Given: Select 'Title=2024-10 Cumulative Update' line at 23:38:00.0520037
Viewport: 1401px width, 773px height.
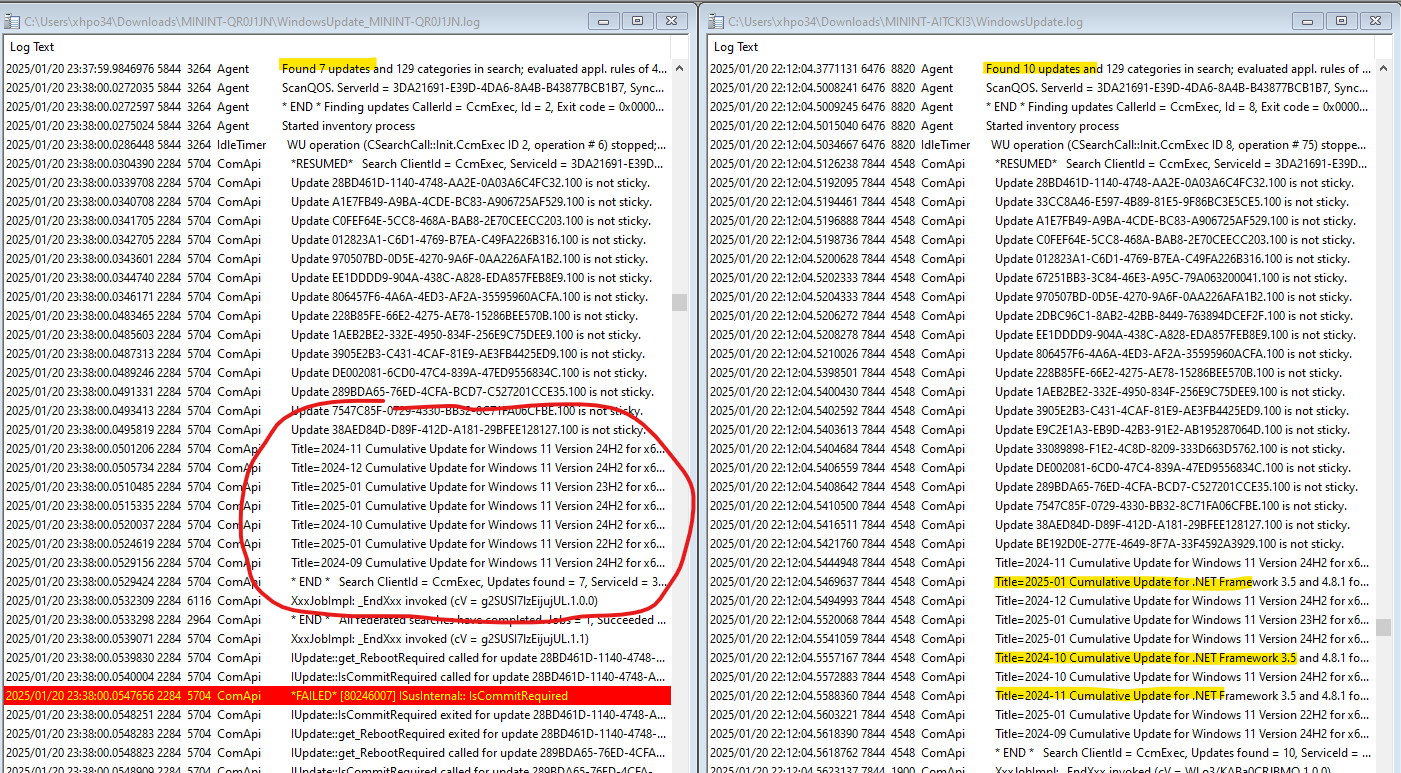Looking at the screenshot, I should click(x=337, y=525).
